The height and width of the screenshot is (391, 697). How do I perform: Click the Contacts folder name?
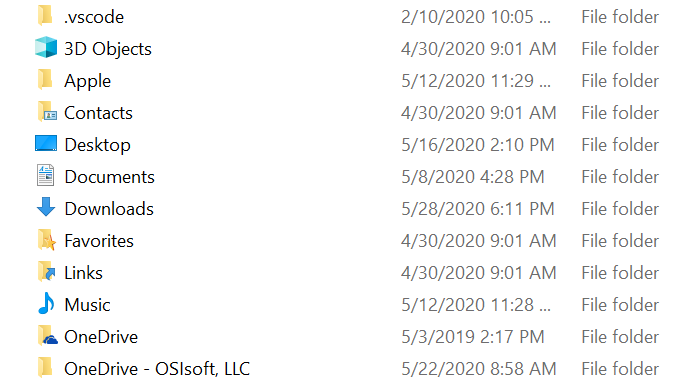98,113
